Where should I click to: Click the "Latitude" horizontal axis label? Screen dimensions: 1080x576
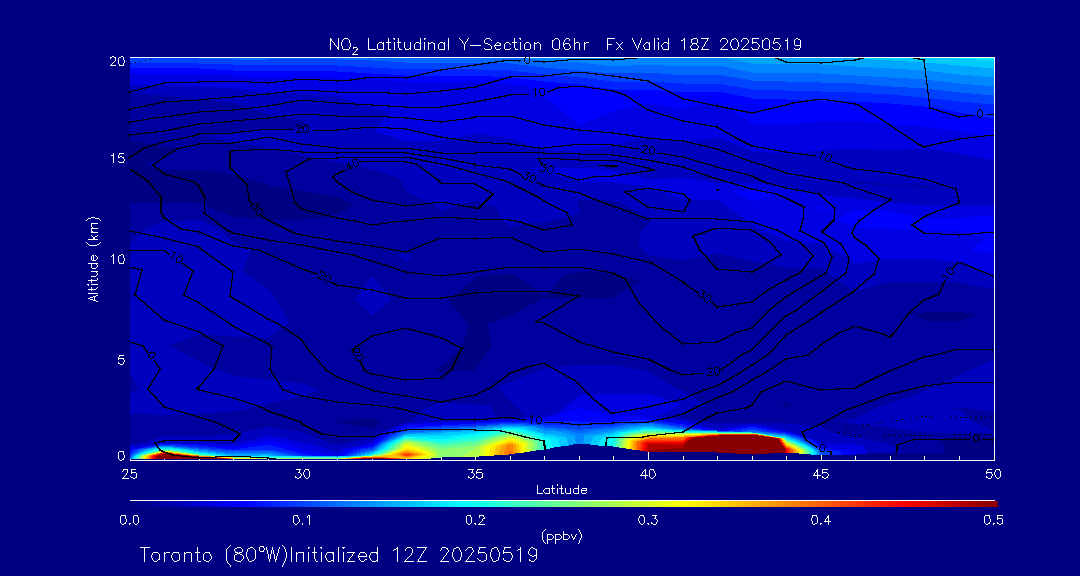pos(562,490)
